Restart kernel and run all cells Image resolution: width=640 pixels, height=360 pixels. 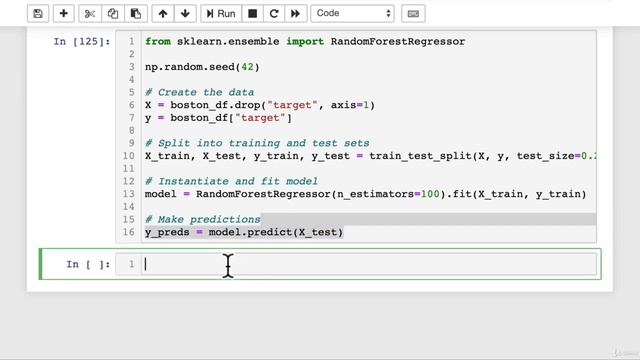tap(295, 13)
